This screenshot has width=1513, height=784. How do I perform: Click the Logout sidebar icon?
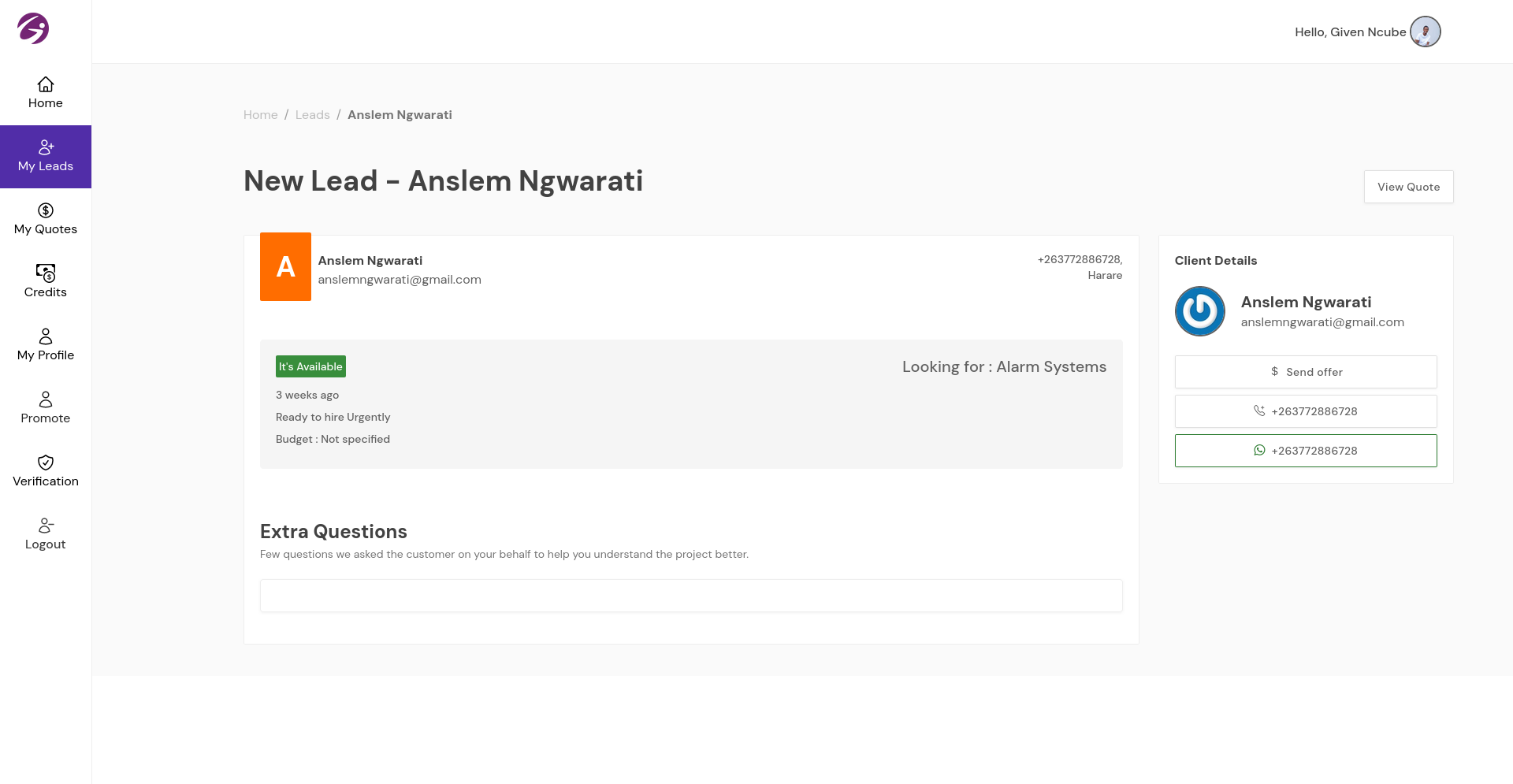point(46,526)
